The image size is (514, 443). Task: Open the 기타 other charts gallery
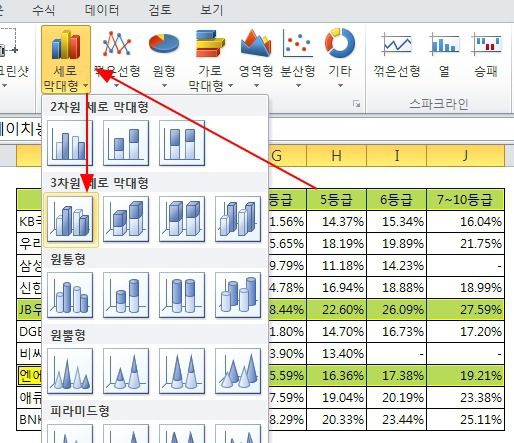point(340,58)
